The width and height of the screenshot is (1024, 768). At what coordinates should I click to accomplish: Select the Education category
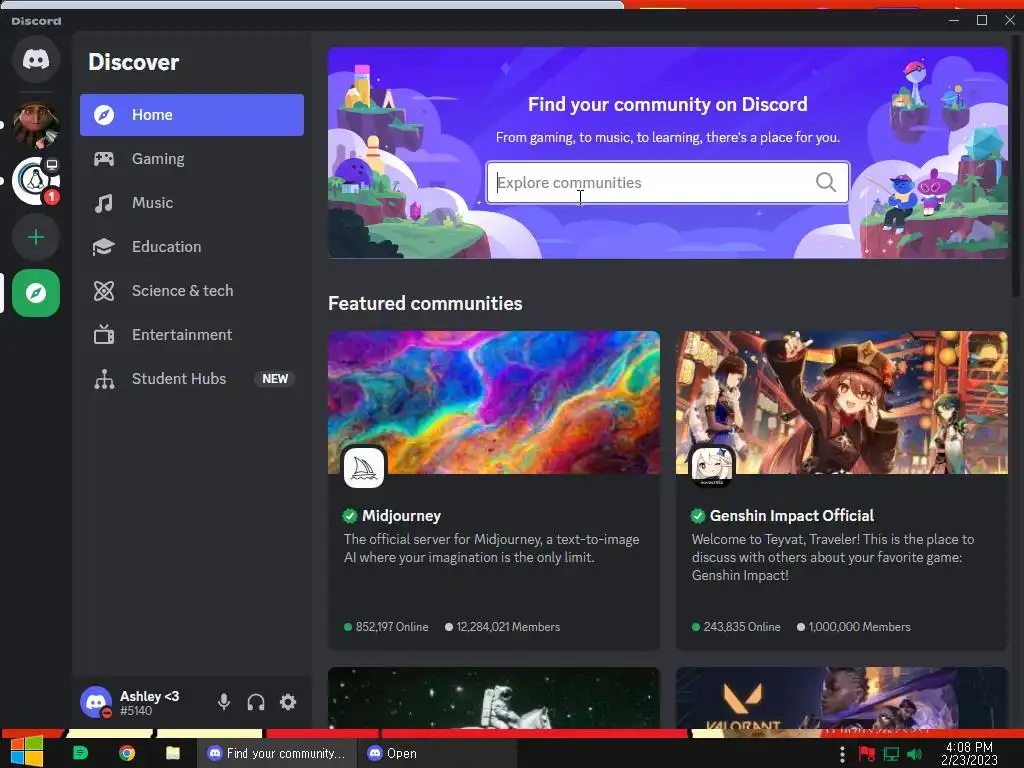(192, 247)
